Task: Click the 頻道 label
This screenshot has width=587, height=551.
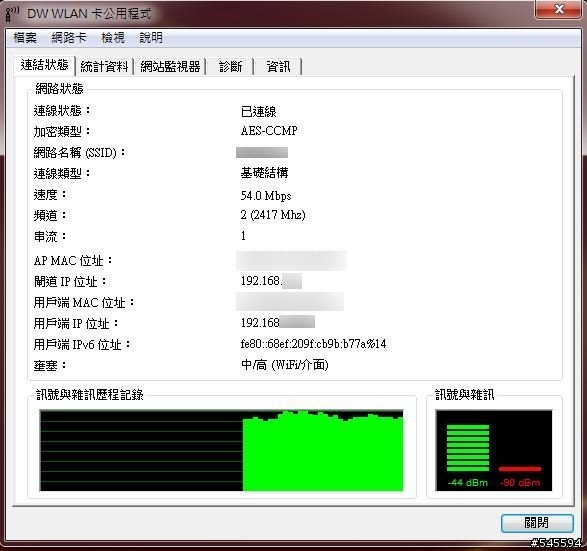Action: [50, 216]
